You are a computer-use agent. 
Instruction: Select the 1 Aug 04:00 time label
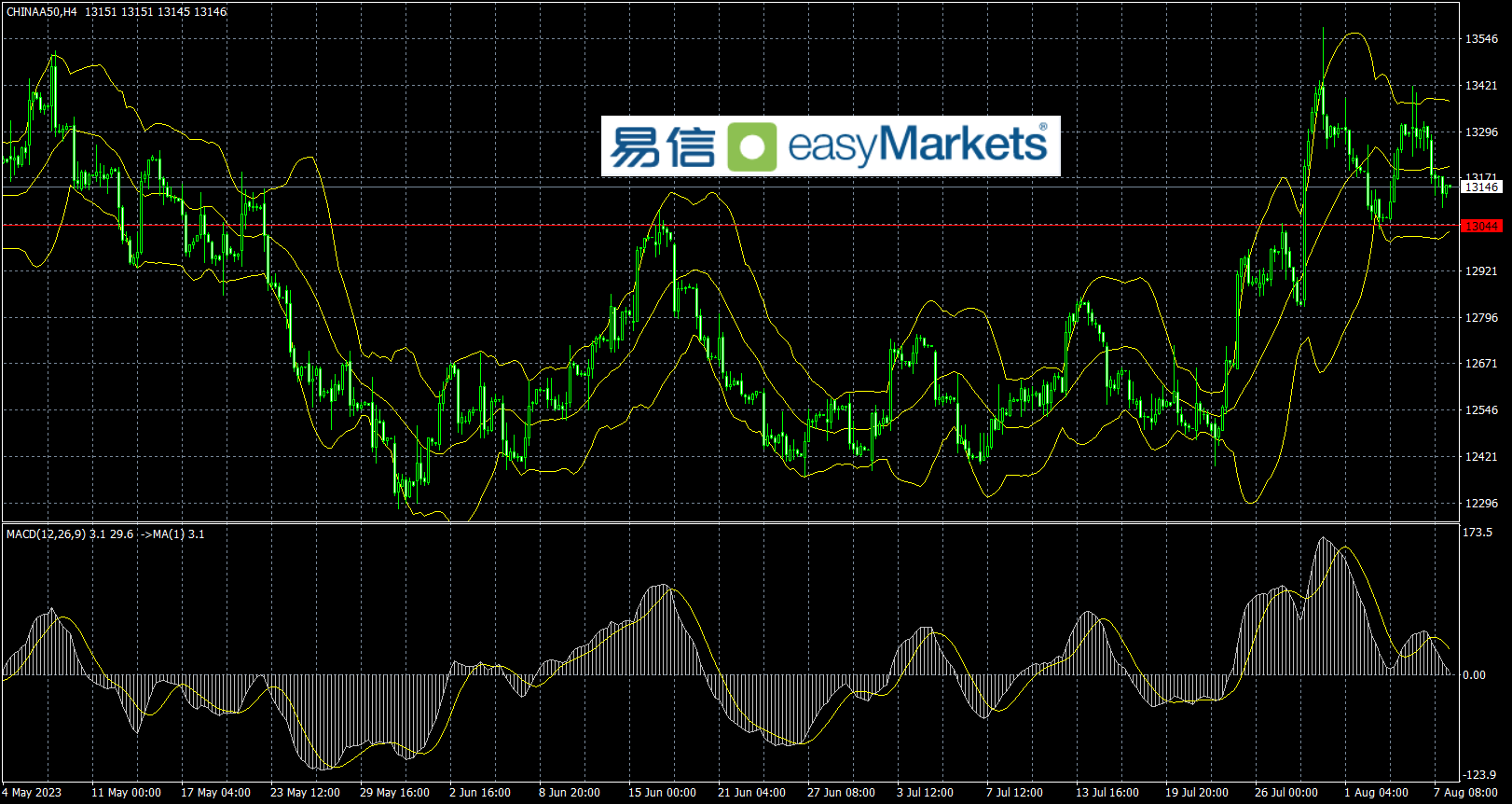click(1376, 793)
